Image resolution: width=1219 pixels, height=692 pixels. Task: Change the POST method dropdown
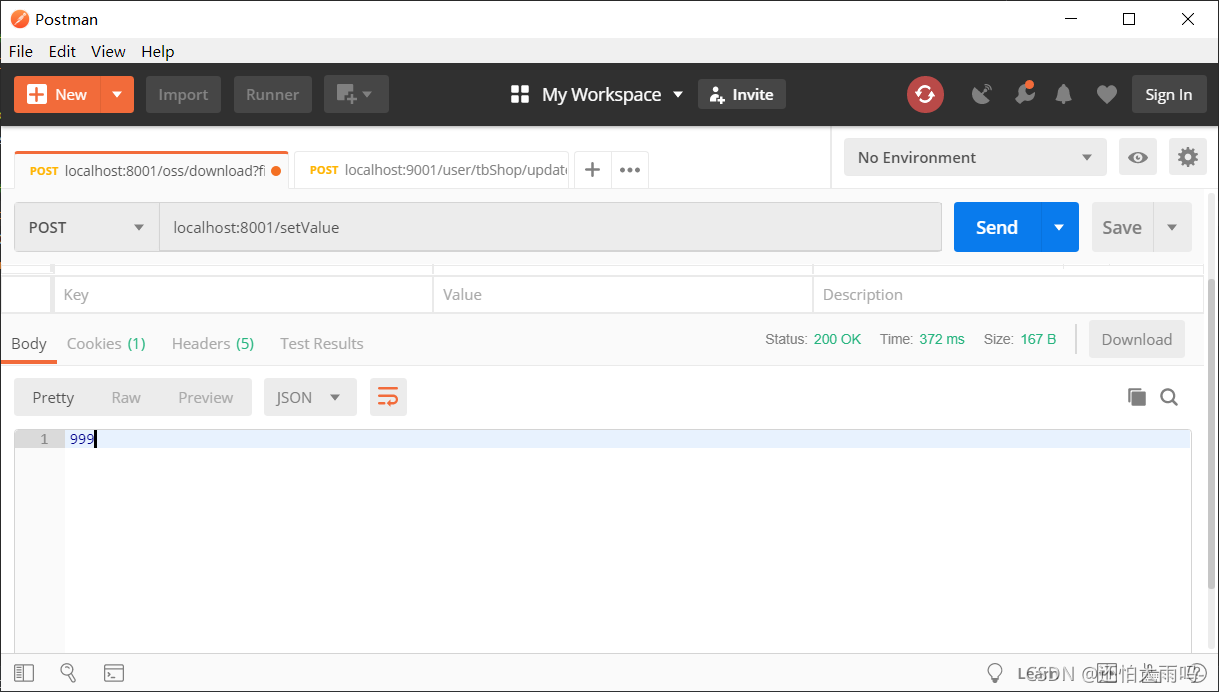87,227
